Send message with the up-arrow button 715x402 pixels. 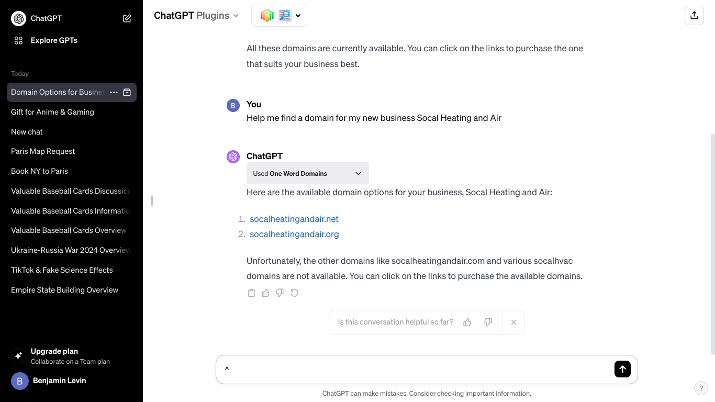coord(622,369)
